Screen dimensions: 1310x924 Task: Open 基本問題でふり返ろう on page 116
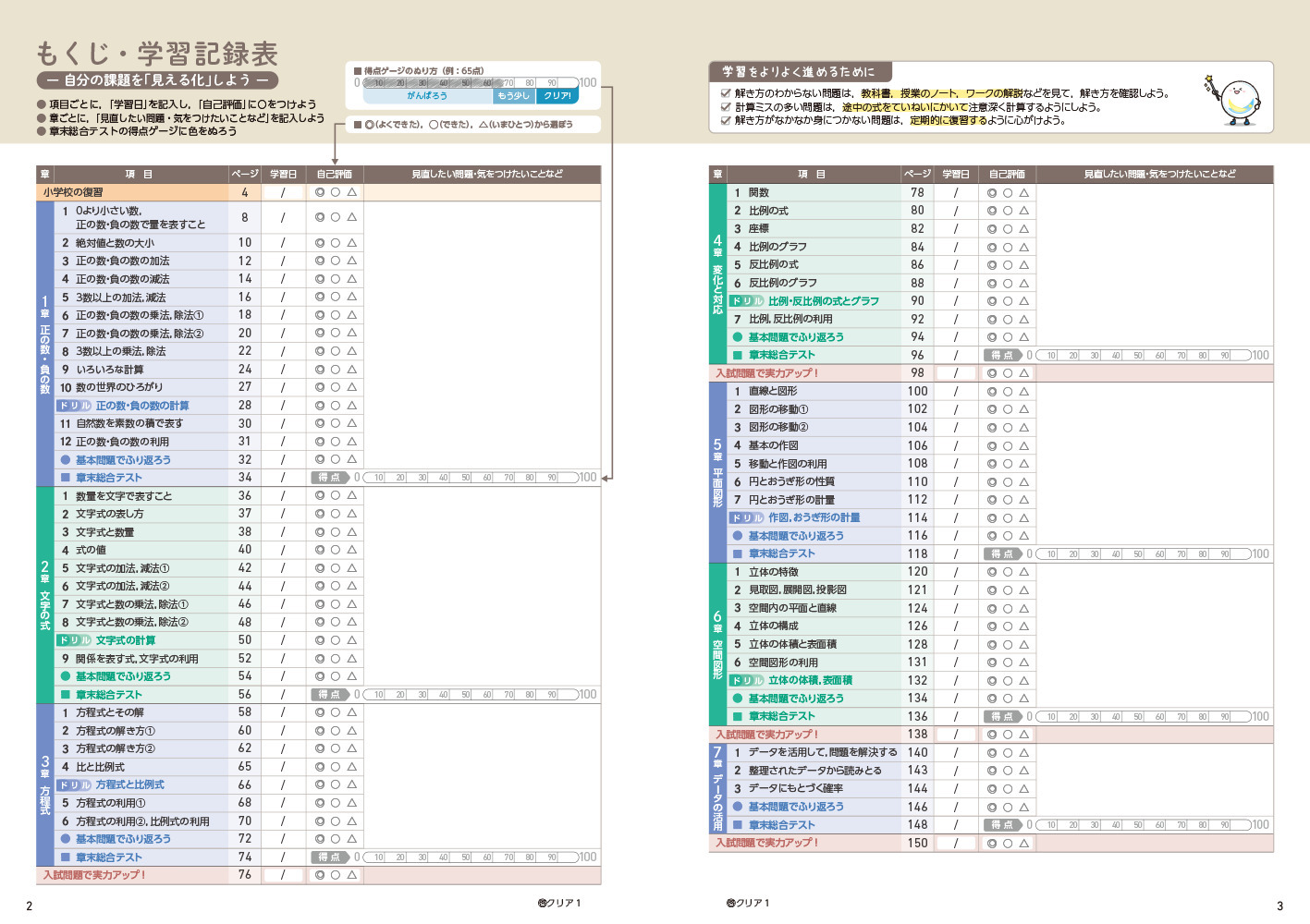click(795, 536)
